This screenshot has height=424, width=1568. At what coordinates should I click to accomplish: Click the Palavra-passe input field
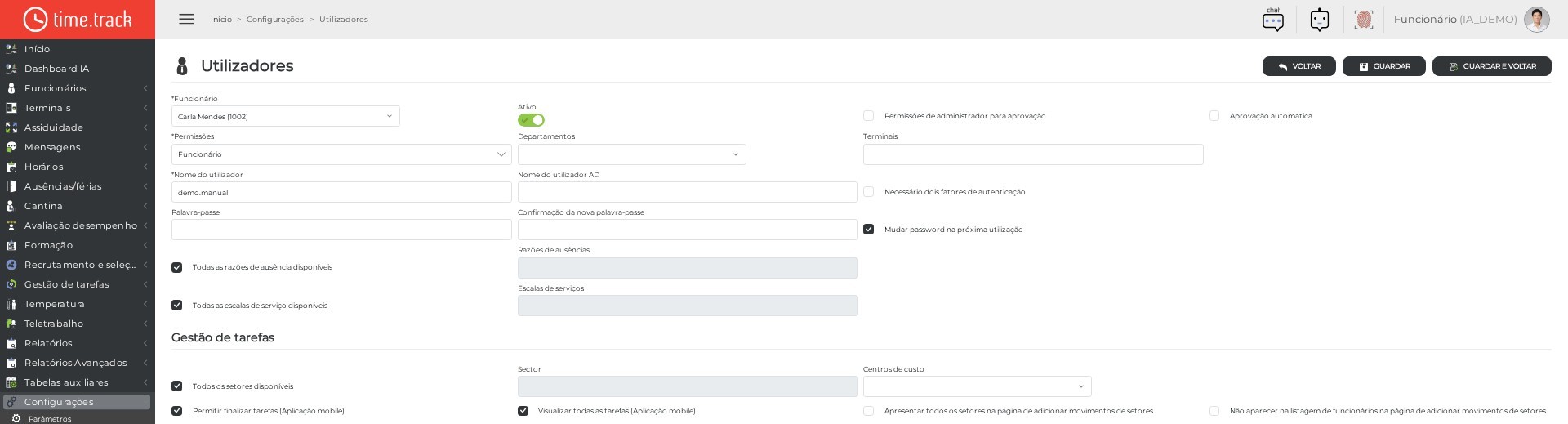click(341, 230)
